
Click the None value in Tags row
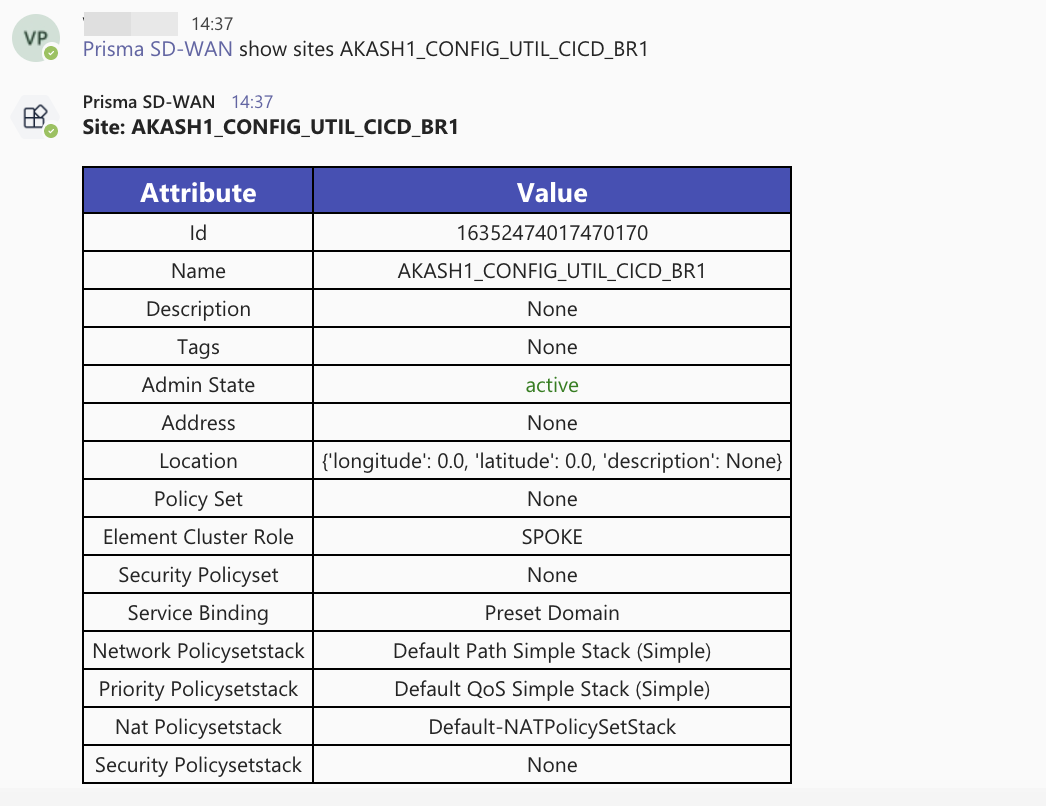552,347
